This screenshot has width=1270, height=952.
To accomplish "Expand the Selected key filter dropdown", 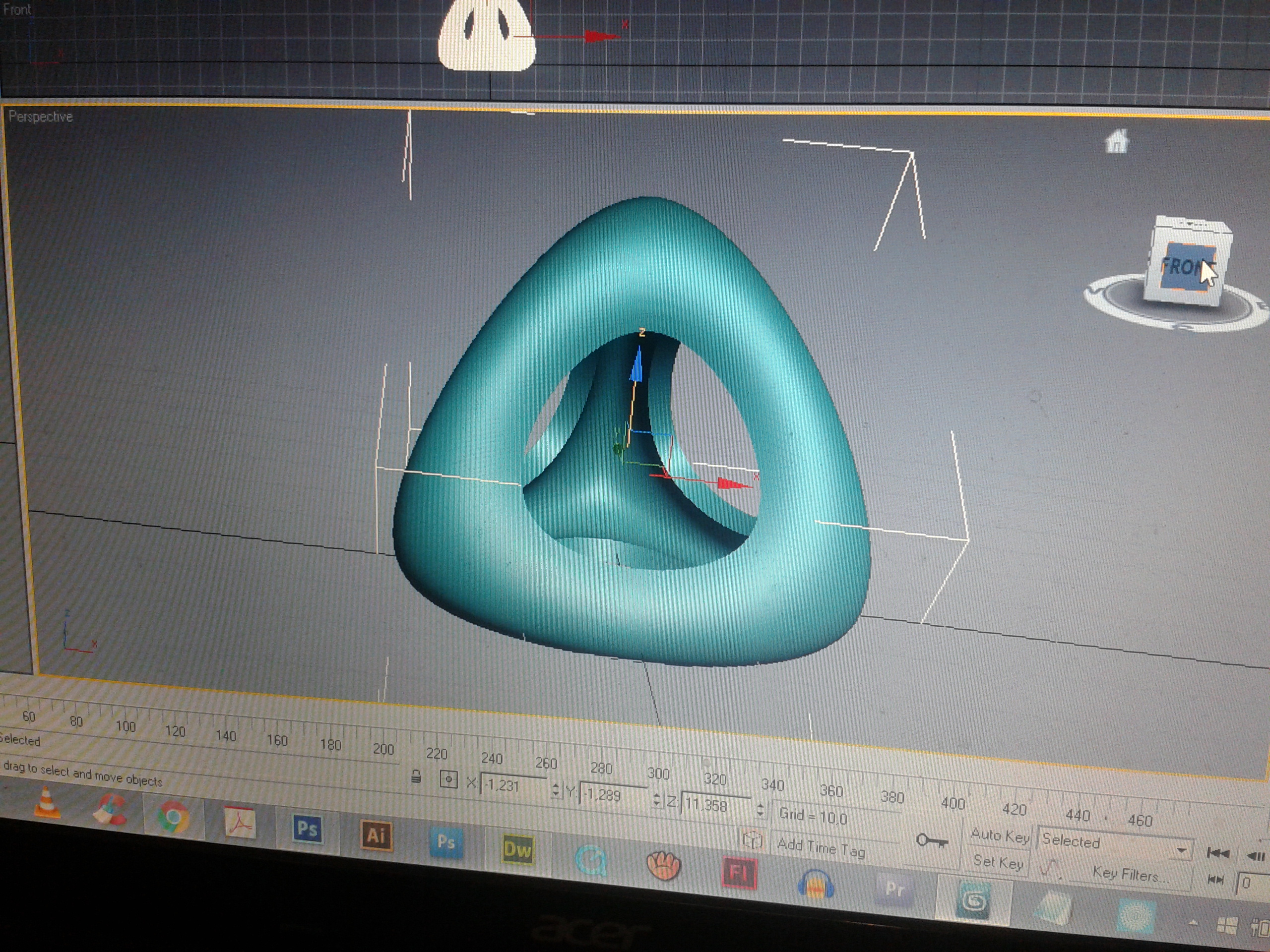I will 1181,850.
